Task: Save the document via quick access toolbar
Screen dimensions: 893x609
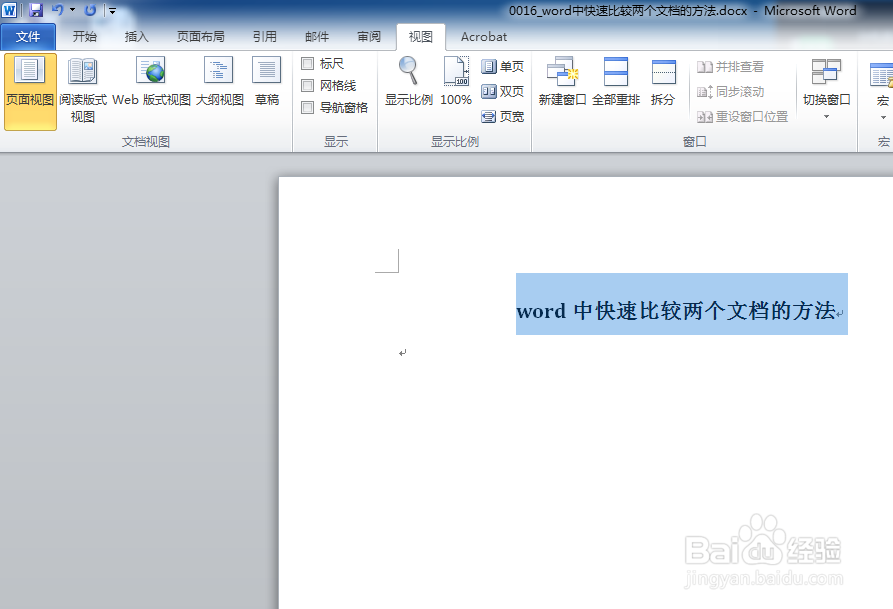Action: click(x=37, y=9)
